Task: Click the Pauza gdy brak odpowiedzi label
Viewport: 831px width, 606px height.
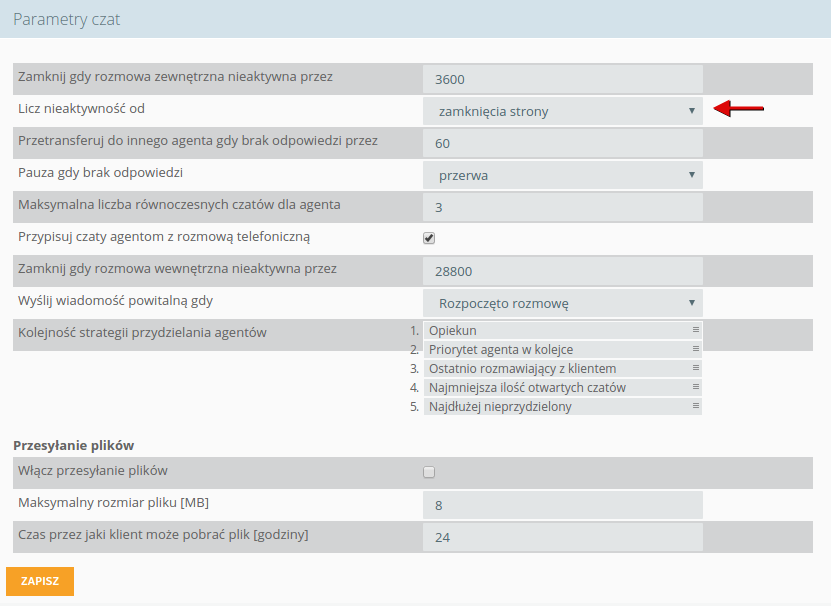Action: pos(100,173)
